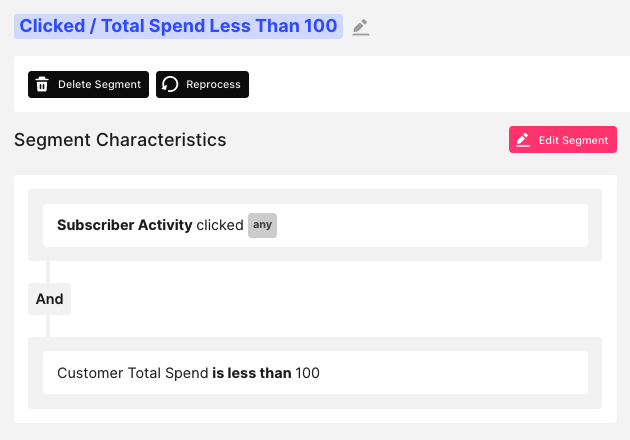Screen dimensions: 630x440
Task: Click the 'And' condition connector
Action: [x=49, y=299]
